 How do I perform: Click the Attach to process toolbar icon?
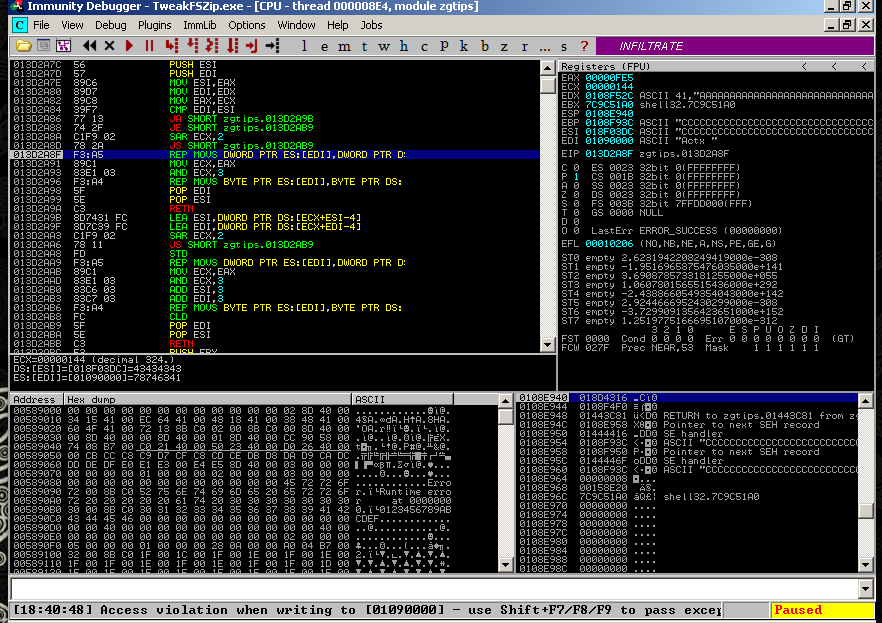tap(43, 46)
